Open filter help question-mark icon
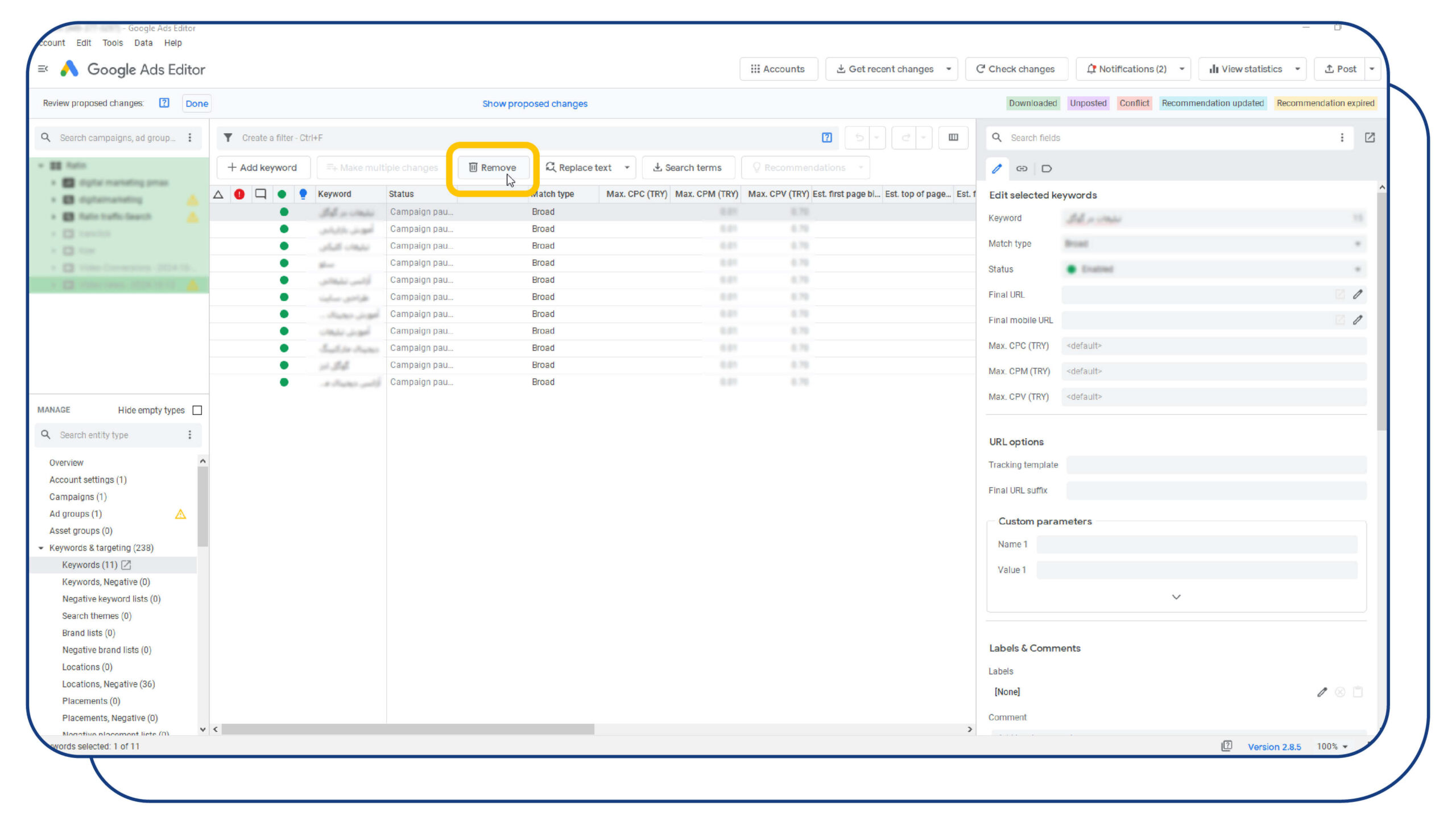Viewport: 1456px width, 824px height. (x=827, y=138)
